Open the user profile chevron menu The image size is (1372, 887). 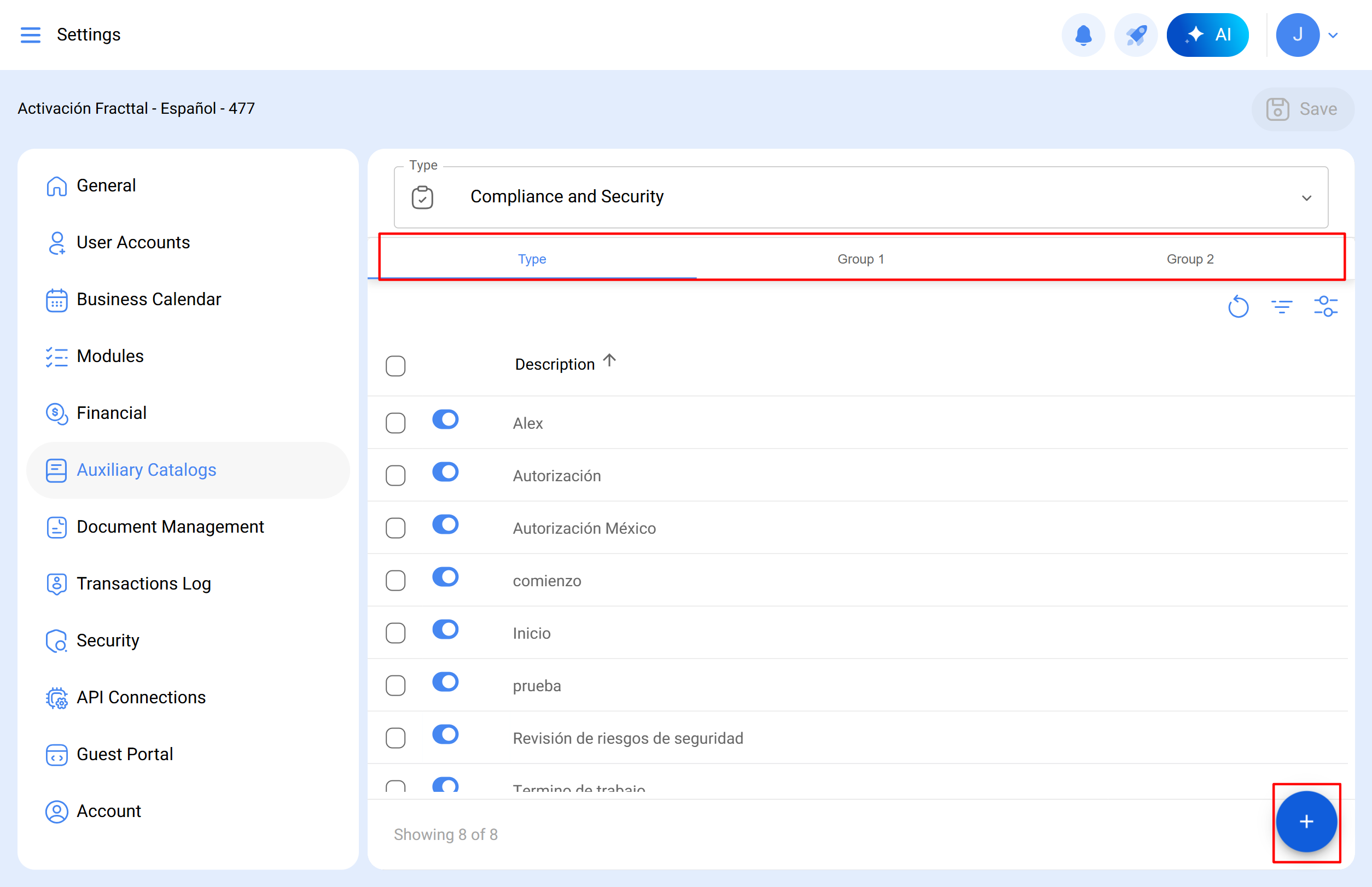click(x=1333, y=34)
